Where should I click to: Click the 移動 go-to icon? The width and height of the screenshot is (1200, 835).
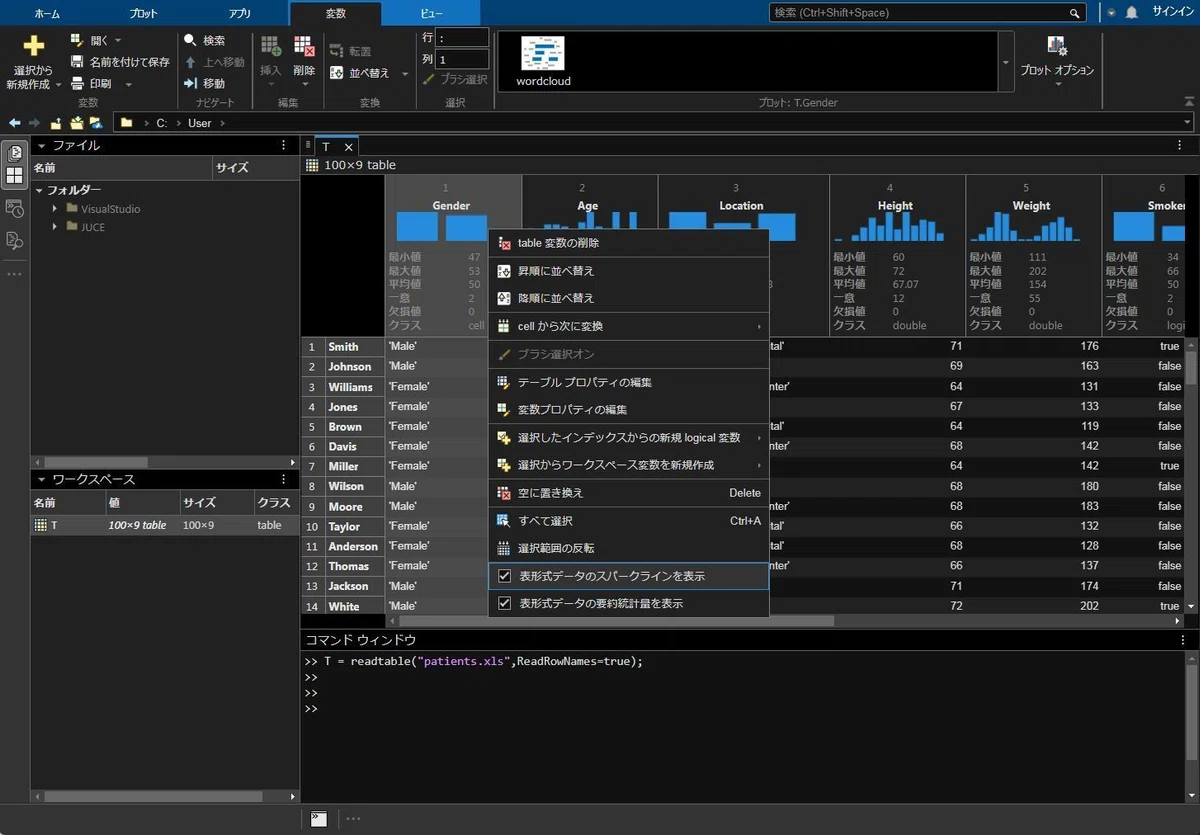pyautogui.click(x=190, y=84)
